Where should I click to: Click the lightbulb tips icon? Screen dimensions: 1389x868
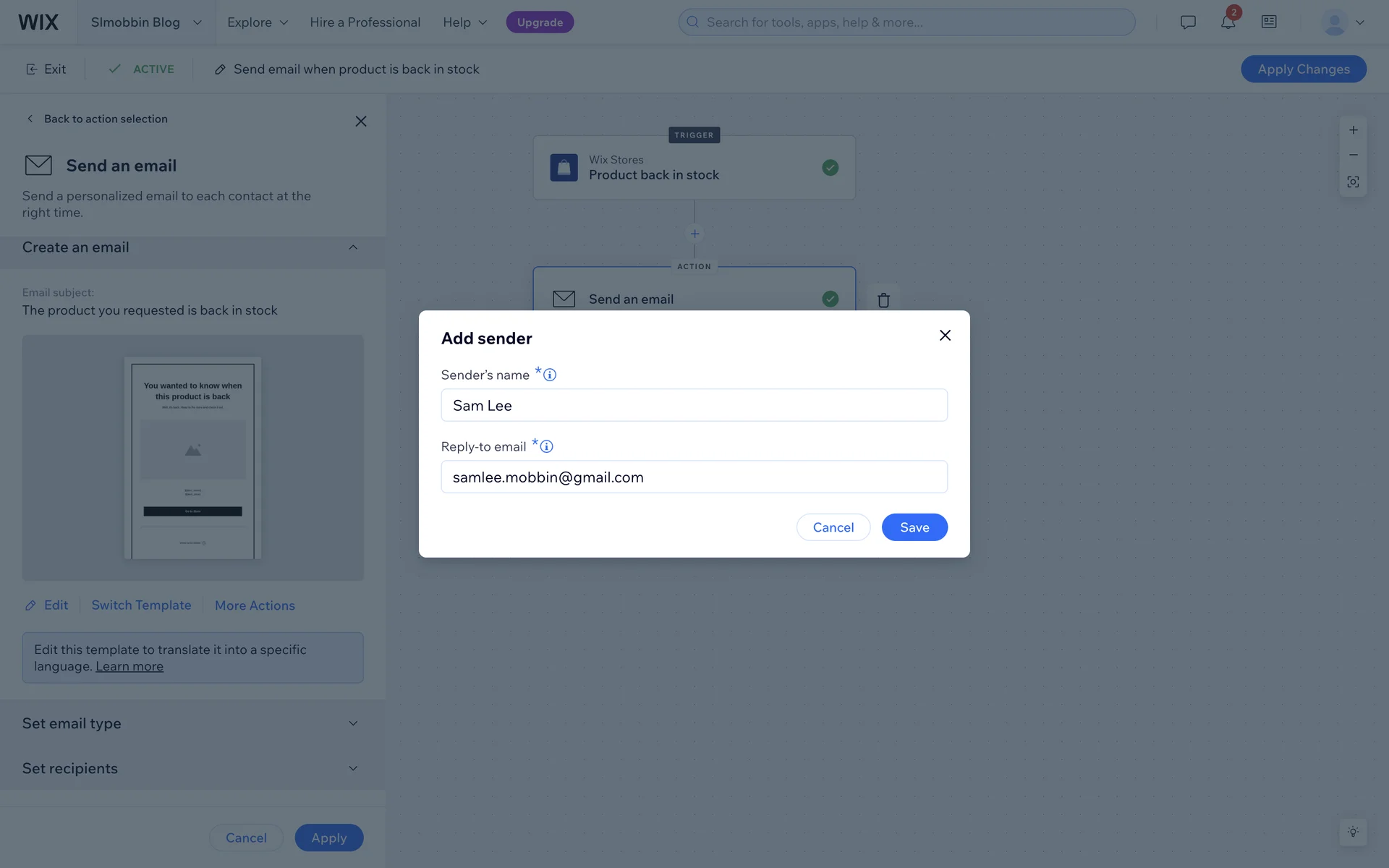[1353, 832]
